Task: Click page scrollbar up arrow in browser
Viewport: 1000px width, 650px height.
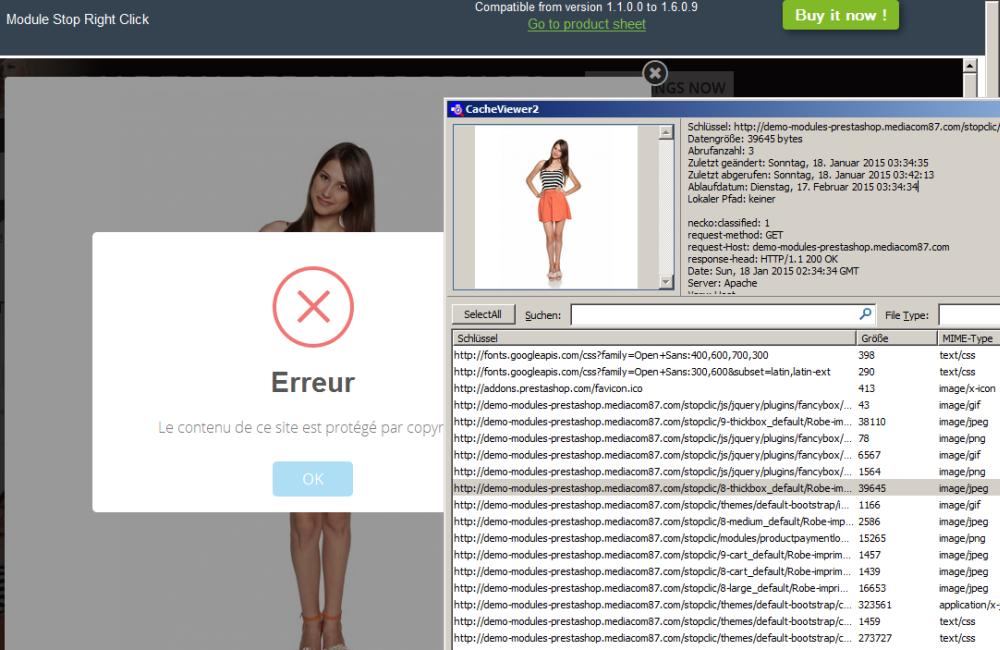Action: pyautogui.click(x=969, y=66)
